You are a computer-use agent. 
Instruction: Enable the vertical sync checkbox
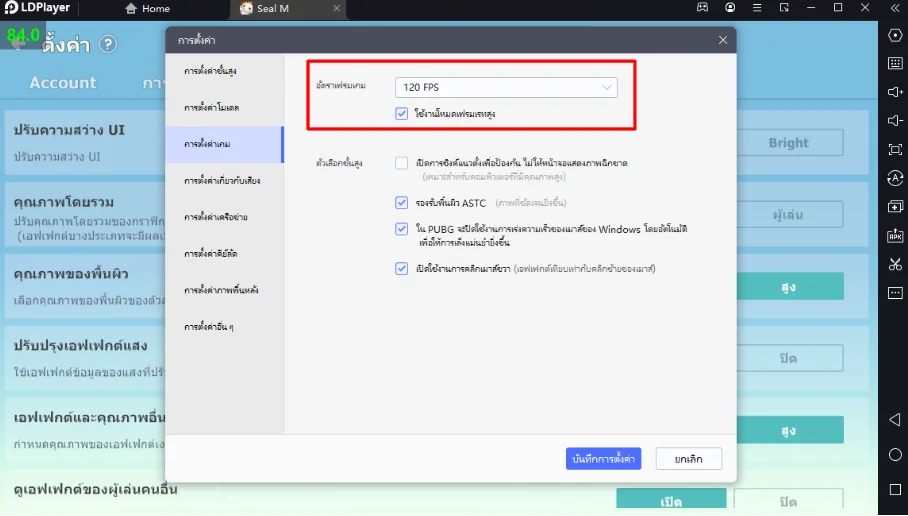401,163
